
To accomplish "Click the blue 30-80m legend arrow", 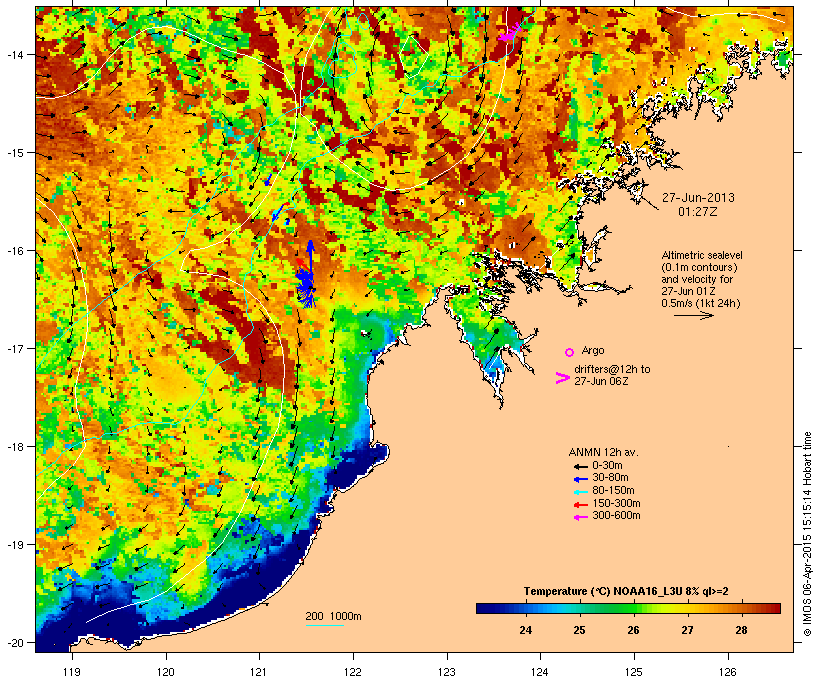I will coord(580,479).
